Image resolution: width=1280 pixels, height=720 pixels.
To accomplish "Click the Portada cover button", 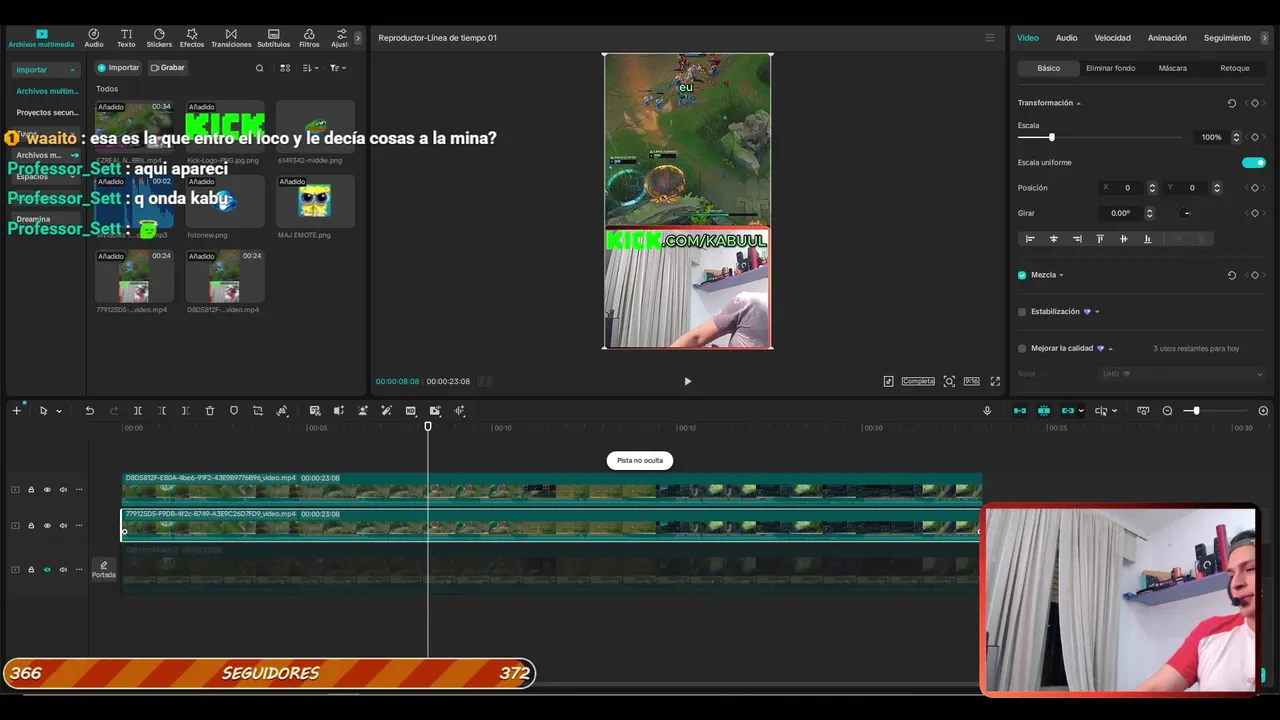I will click(104, 569).
